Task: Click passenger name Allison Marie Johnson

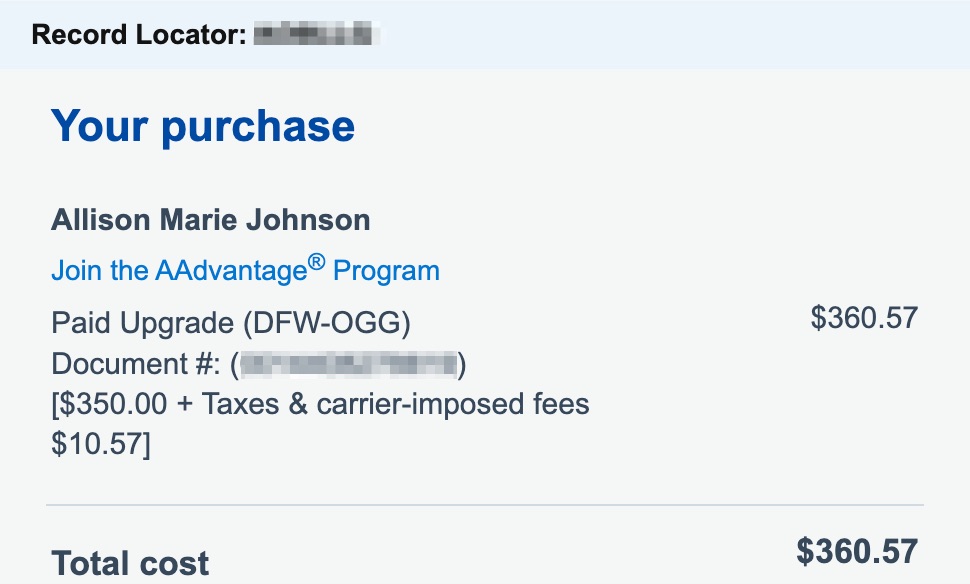Action: click(210, 220)
